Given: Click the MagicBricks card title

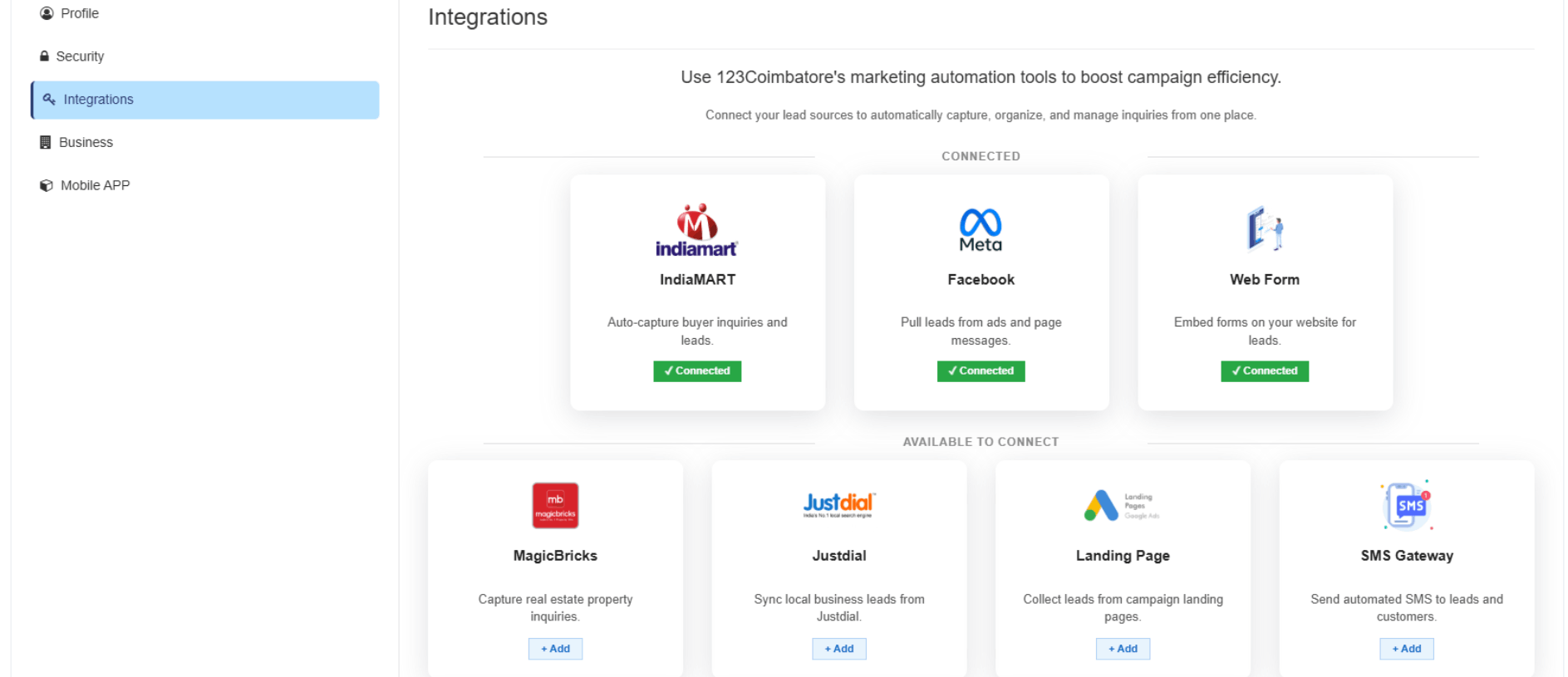Looking at the screenshot, I should 555,556.
